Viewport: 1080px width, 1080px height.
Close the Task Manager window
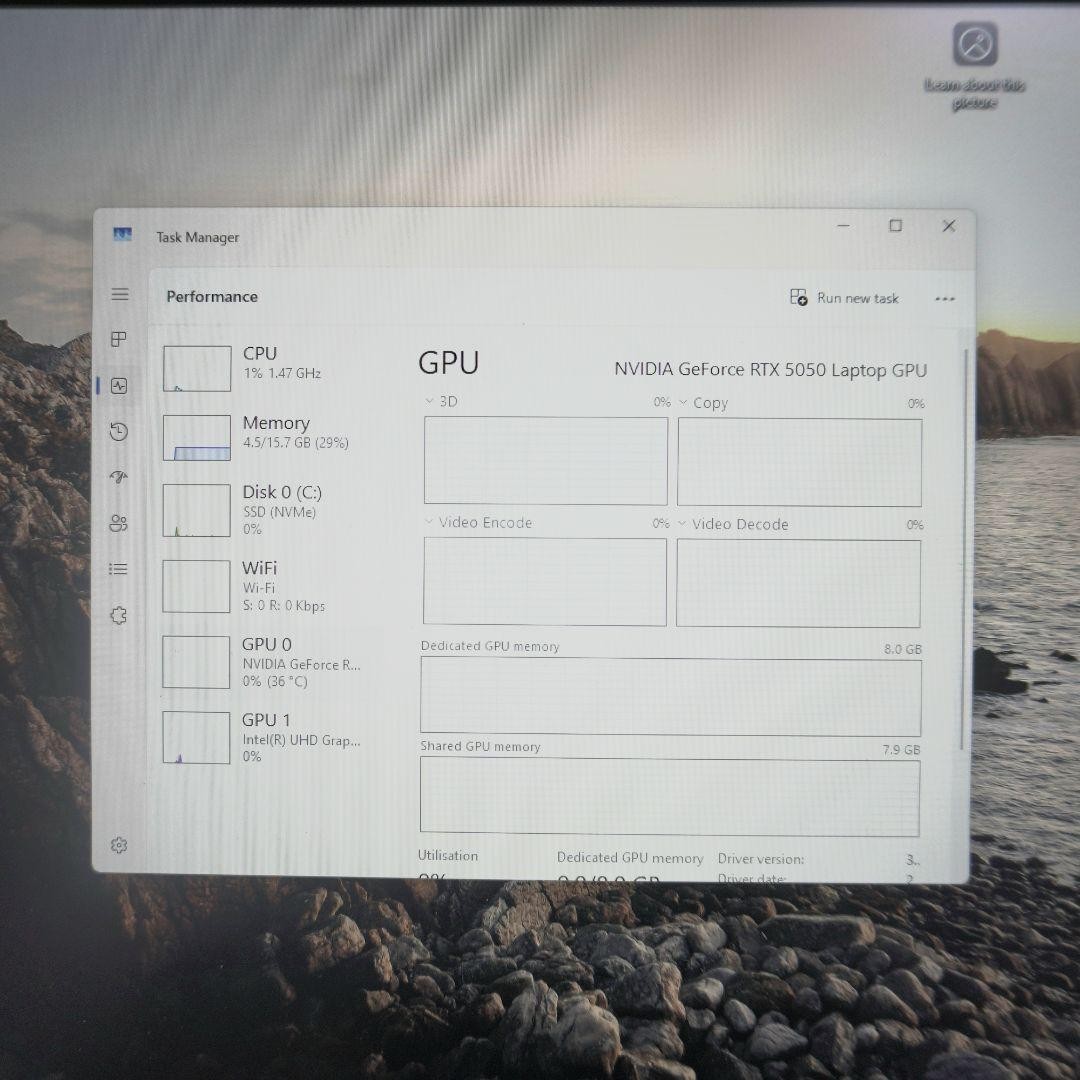(948, 226)
